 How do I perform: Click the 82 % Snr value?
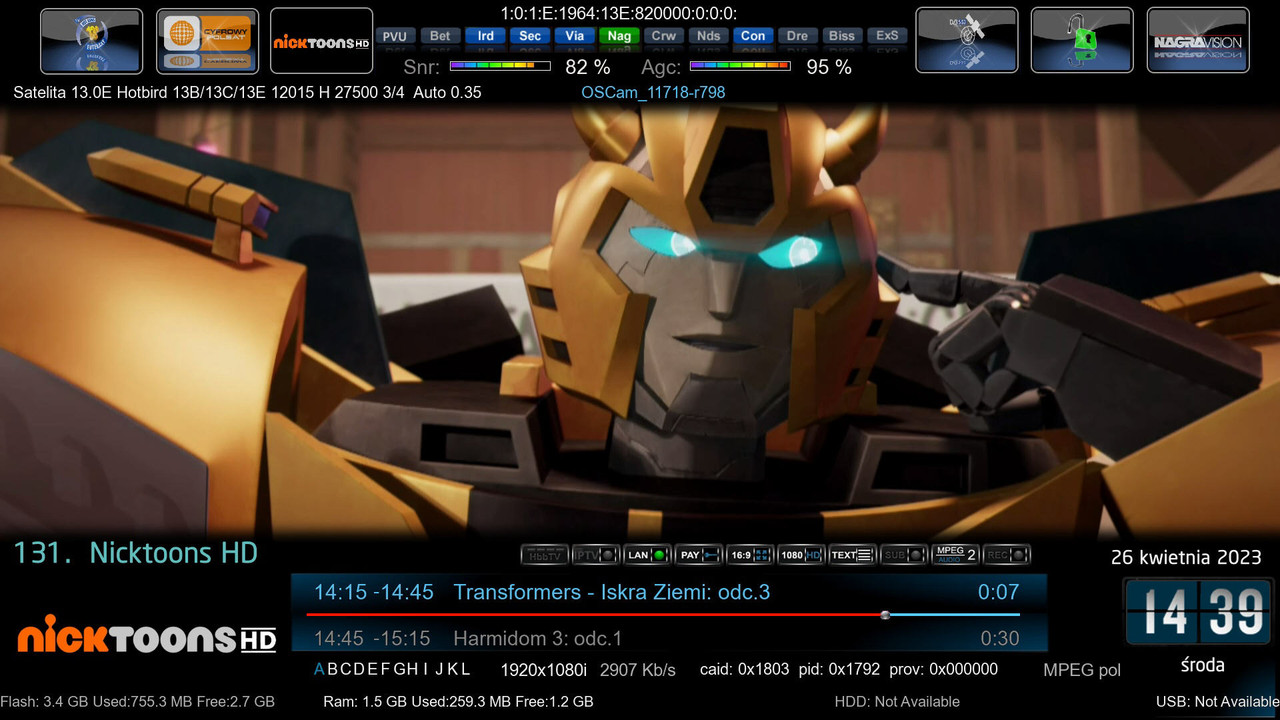click(588, 67)
